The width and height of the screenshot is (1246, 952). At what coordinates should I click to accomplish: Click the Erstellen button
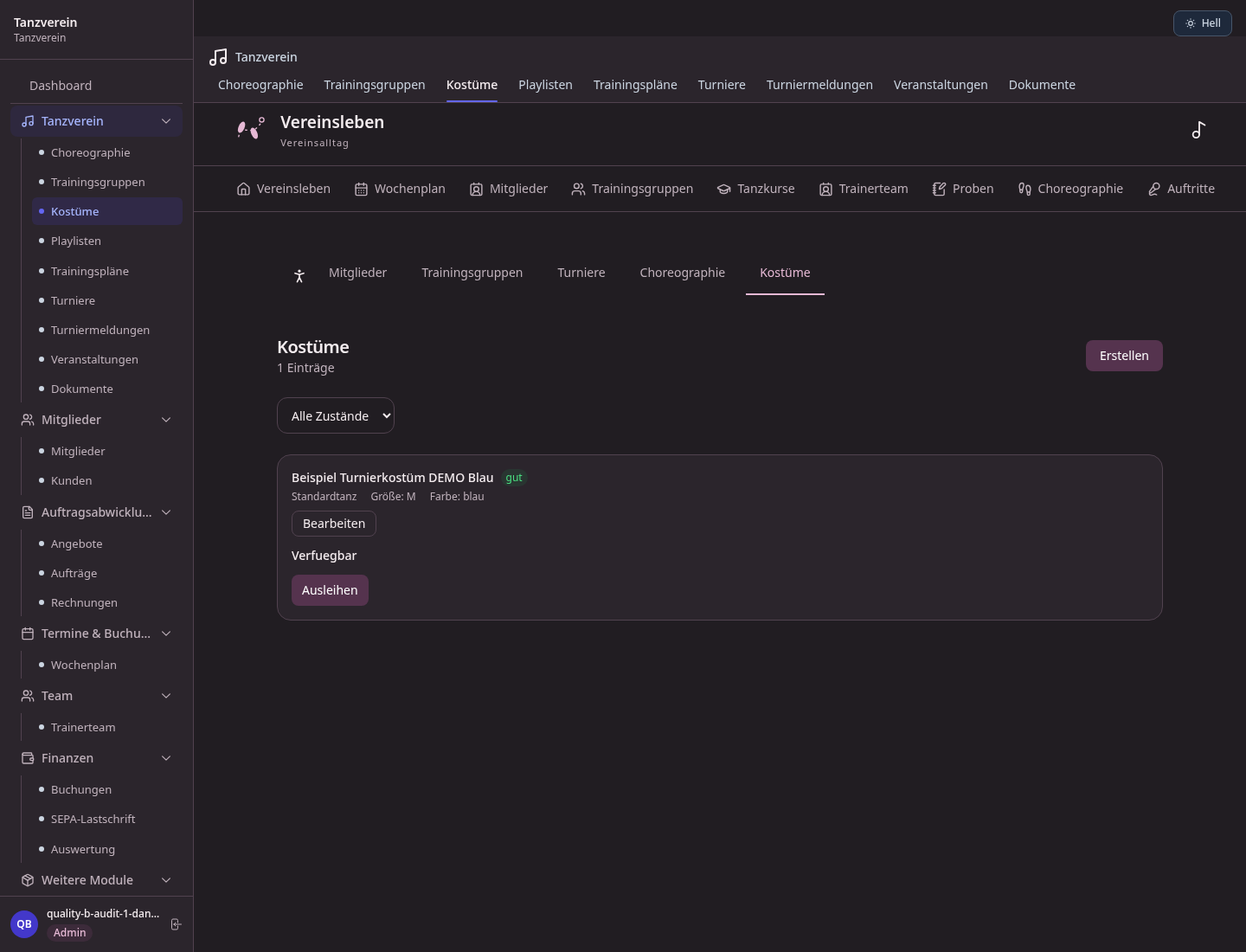pos(1124,356)
